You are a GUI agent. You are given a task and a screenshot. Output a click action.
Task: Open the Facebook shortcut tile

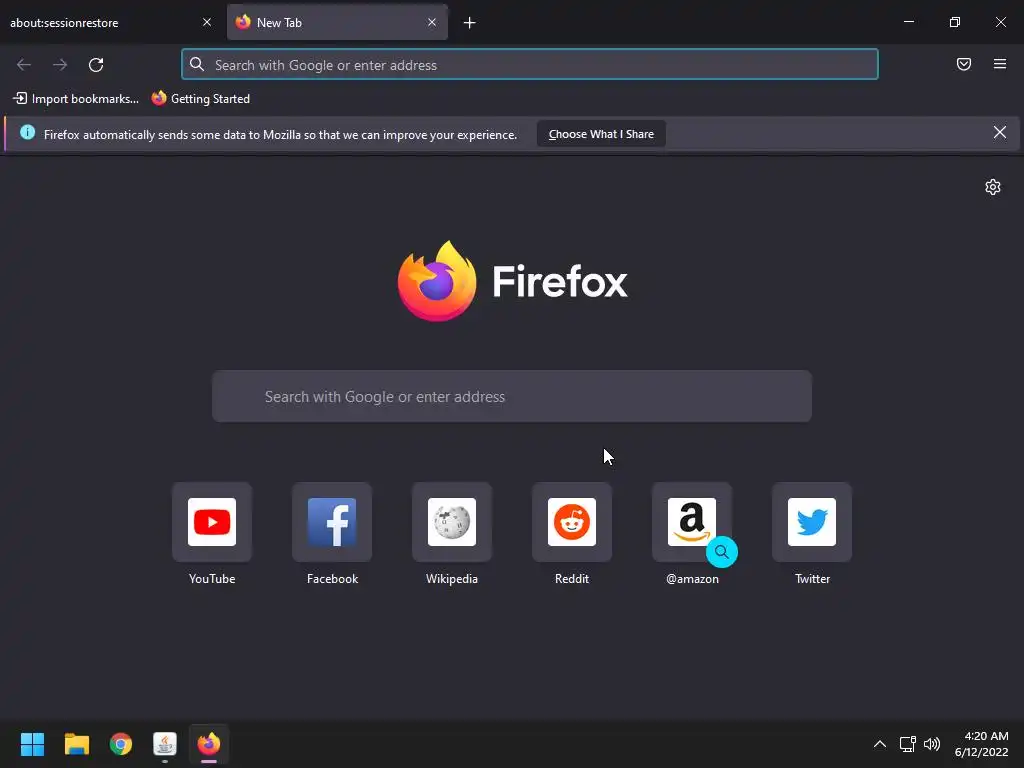[332, 522]
